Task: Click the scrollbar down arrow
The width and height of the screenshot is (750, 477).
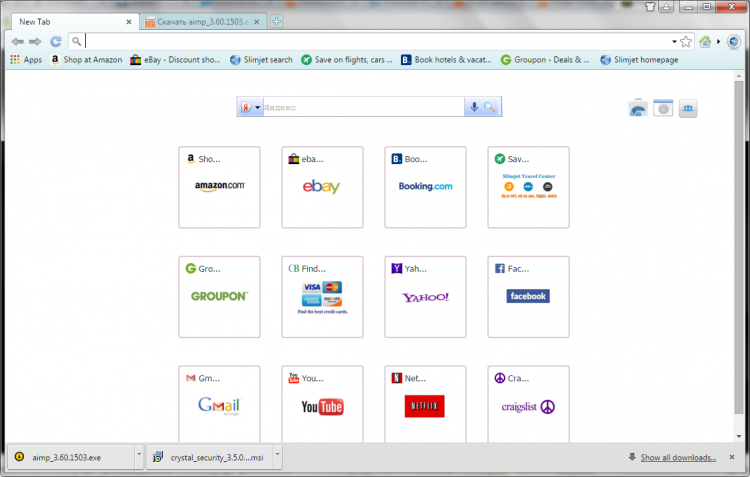Action: pos(739,436)
